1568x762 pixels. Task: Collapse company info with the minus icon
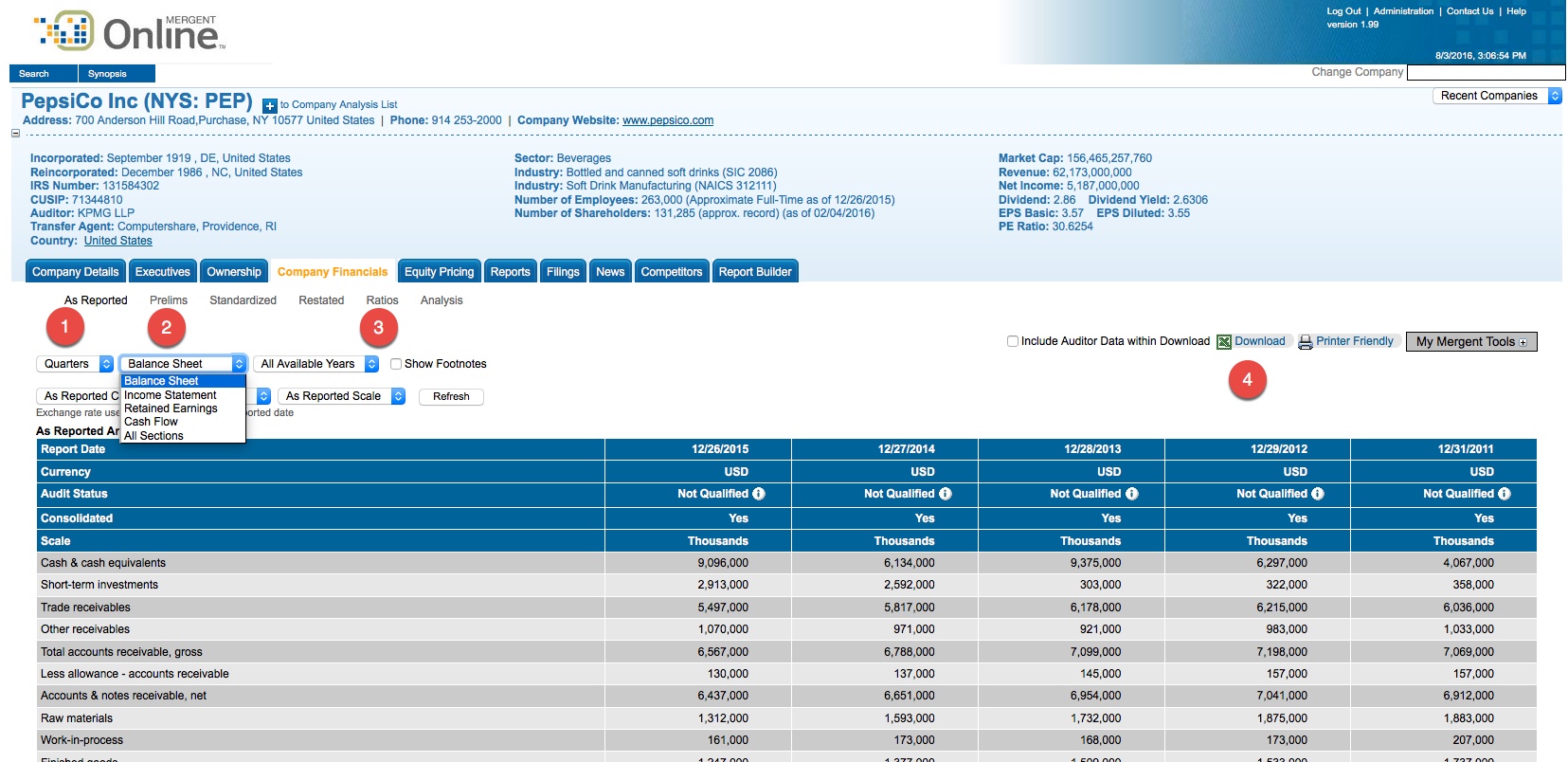15,134
